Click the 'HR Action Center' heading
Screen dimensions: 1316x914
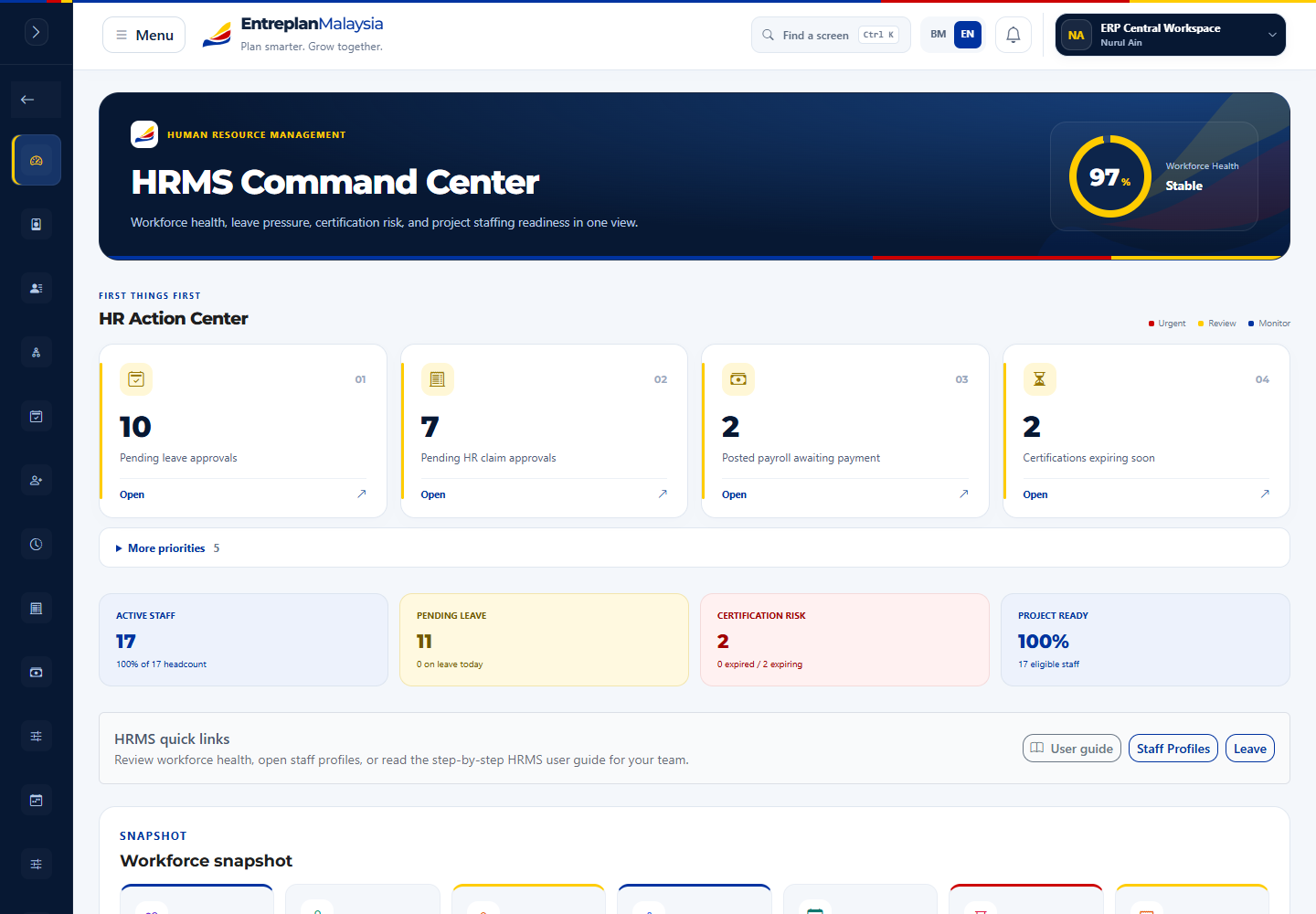(x=174, y=318)
